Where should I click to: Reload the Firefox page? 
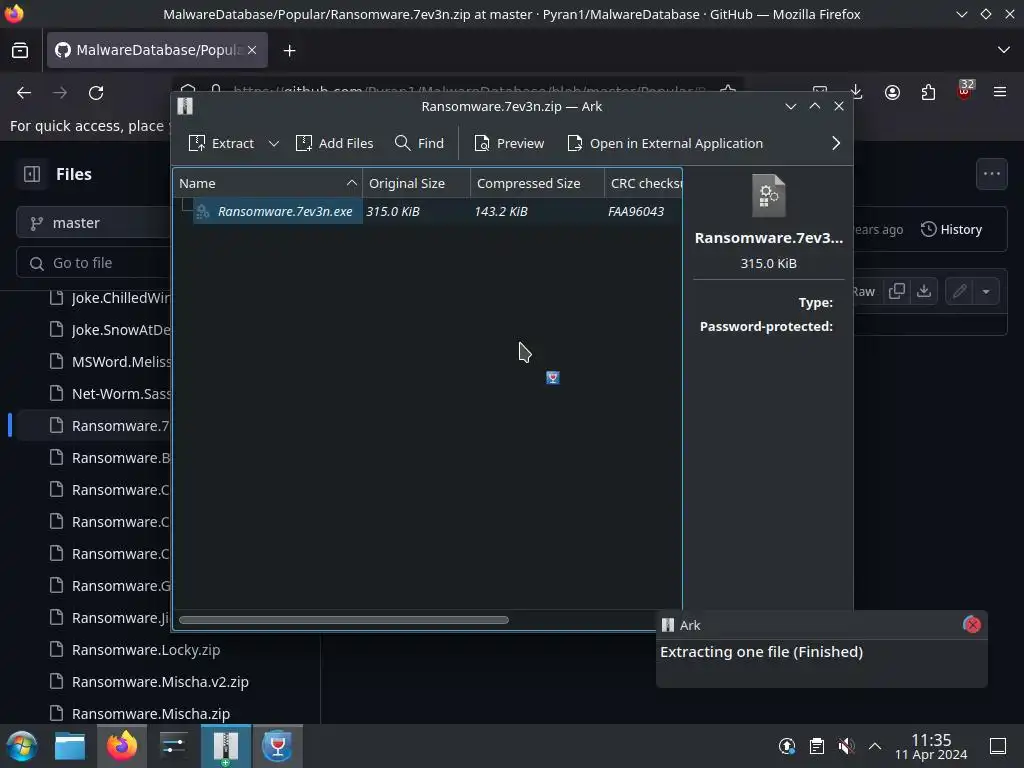(x=96, y=93)
